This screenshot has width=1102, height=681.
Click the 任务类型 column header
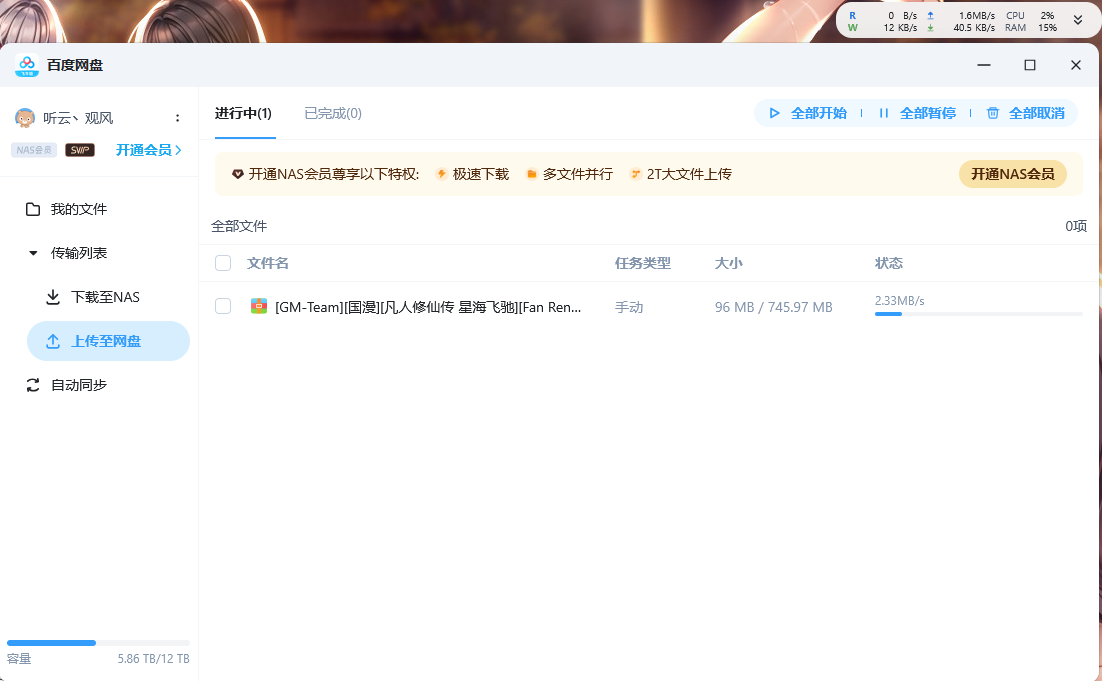click(643, 264)
